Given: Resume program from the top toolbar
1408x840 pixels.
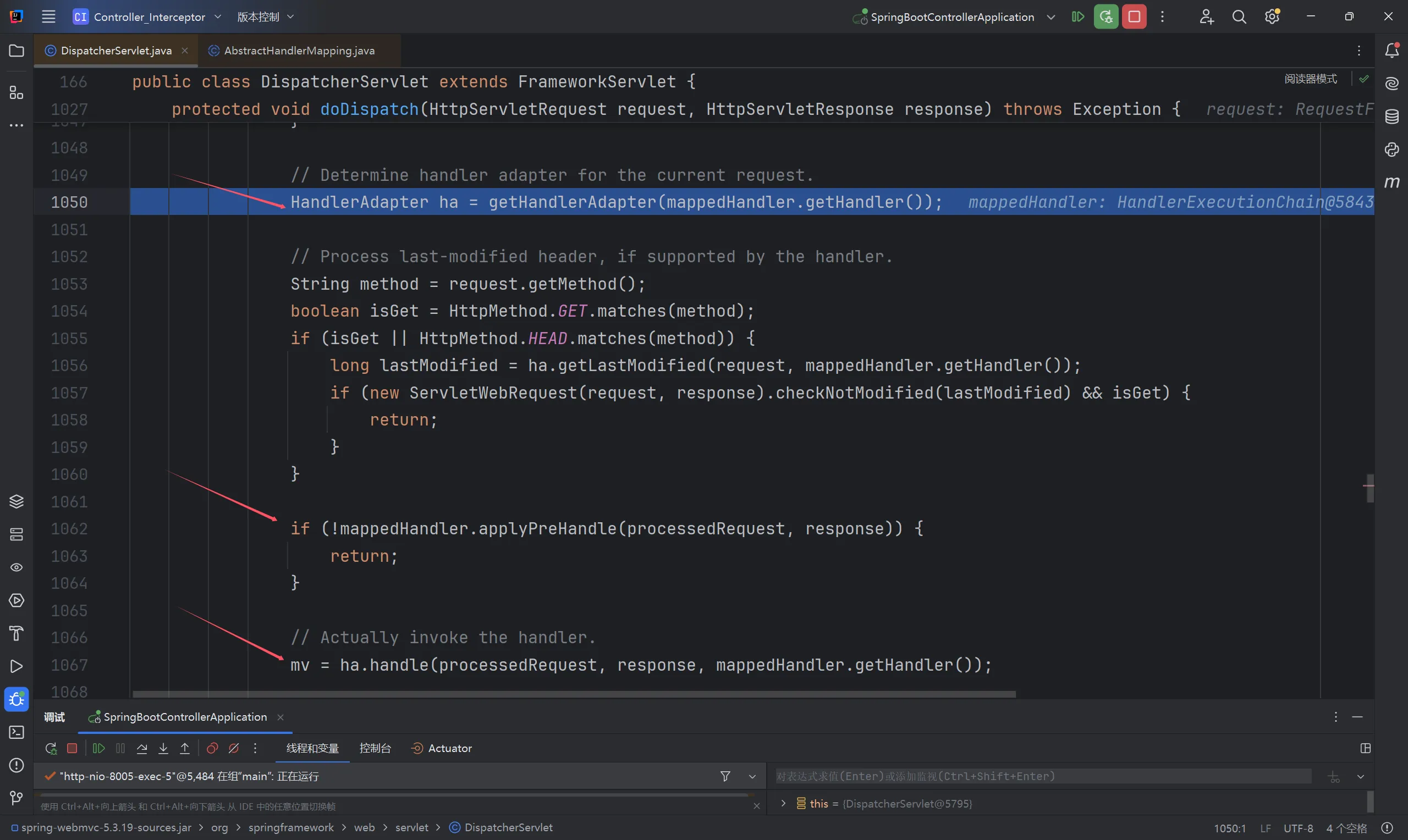Looking at the screenshot, I should click(x=1078, y=16).
